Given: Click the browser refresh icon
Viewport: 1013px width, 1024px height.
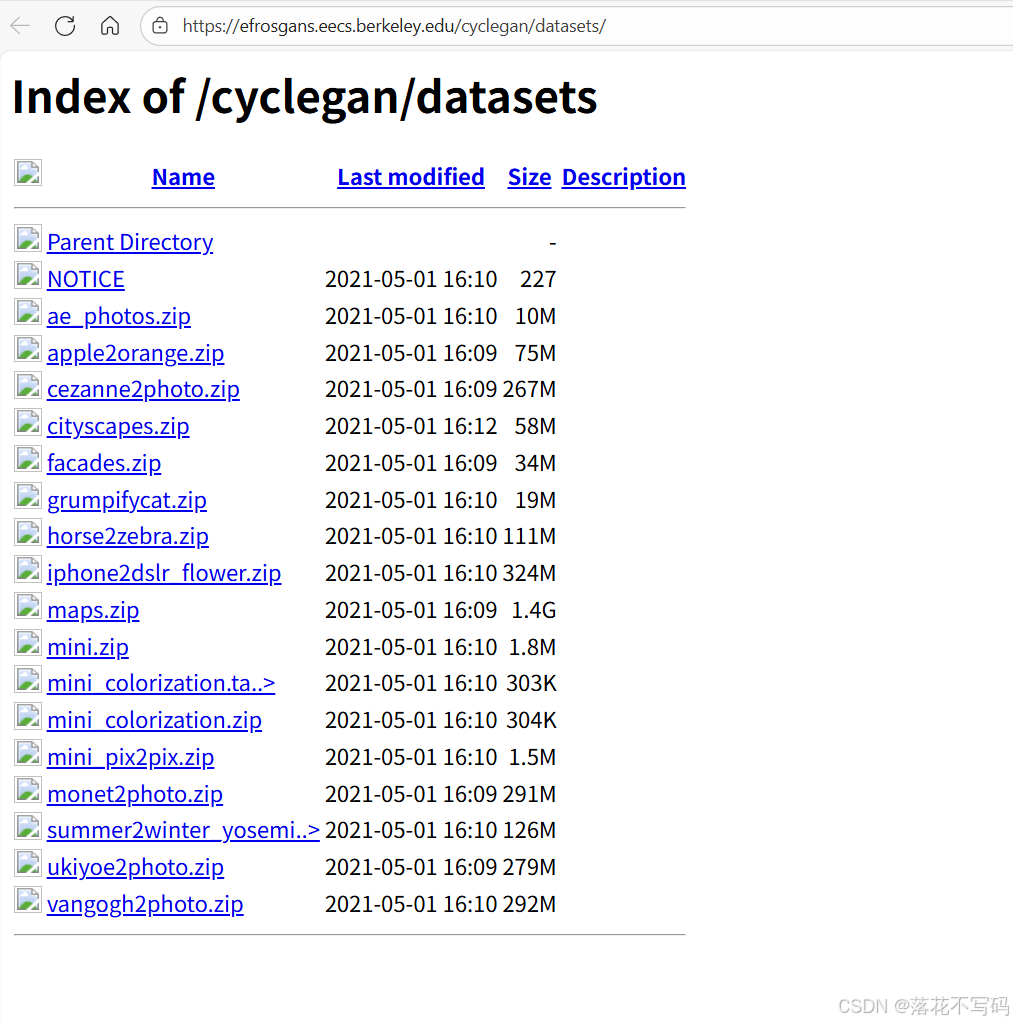Looking at the screenshot, I should (x=64, y=26).
